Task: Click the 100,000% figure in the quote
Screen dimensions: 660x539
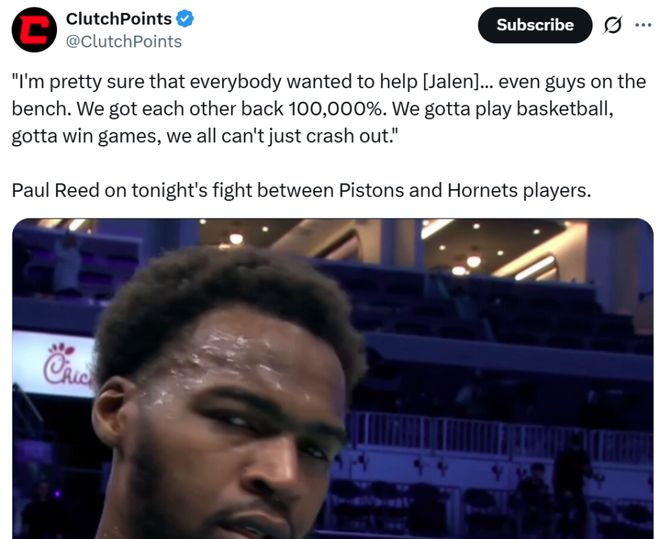Action: [338, 109]
